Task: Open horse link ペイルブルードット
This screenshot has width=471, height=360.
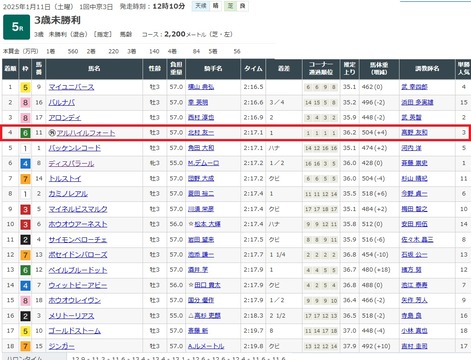Action: (78, 270)
